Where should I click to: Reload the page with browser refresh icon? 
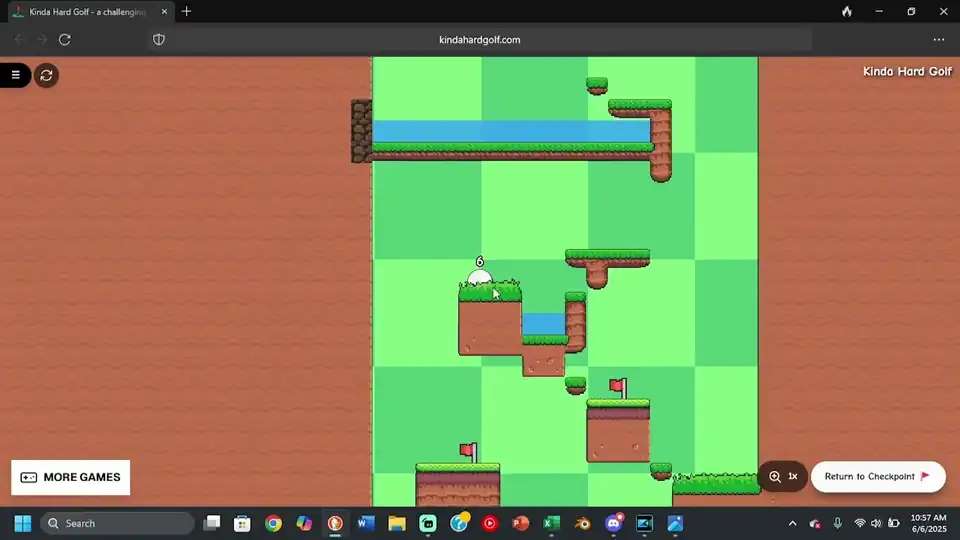click(65, 40)
